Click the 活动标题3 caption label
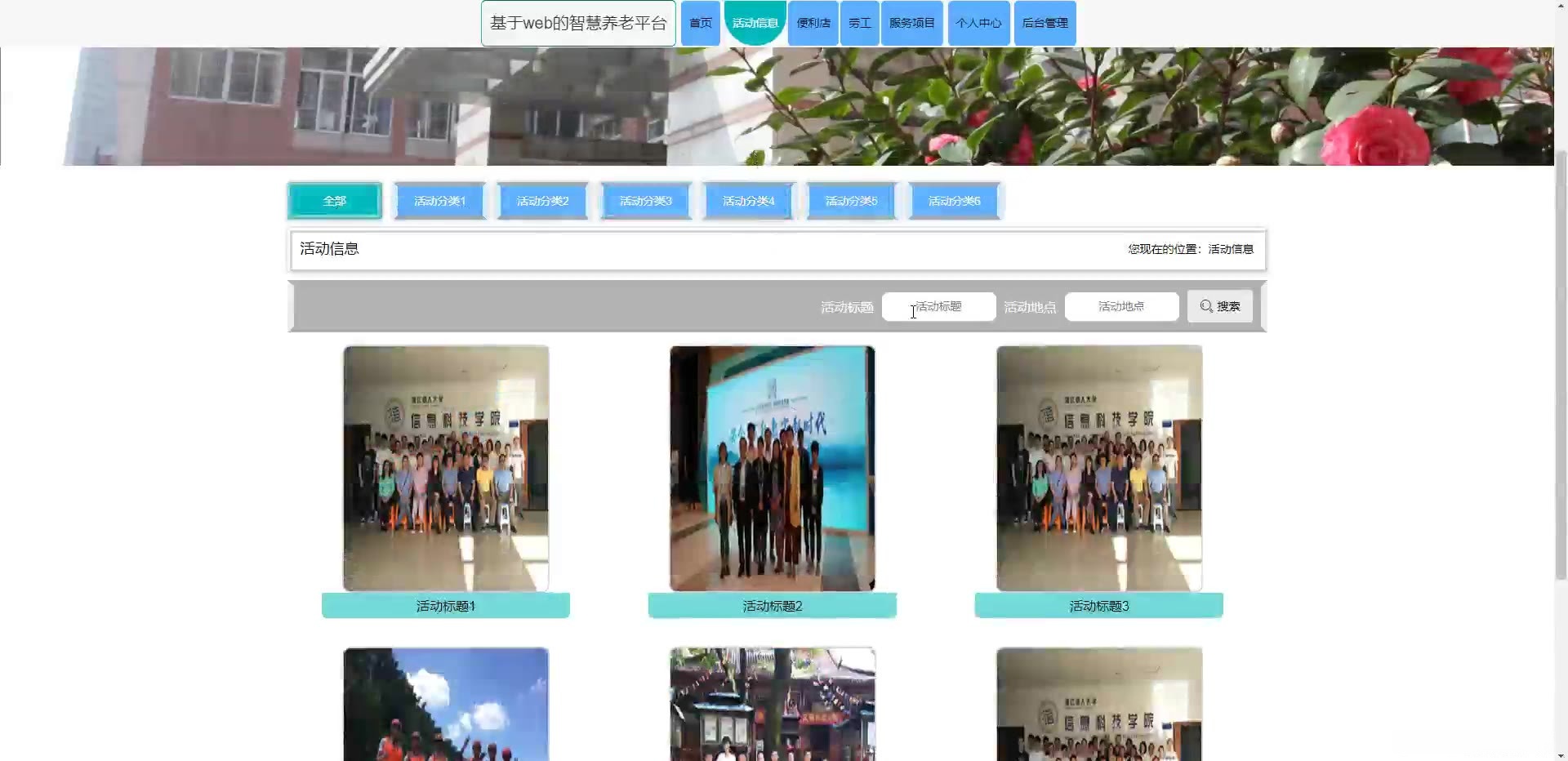Viewport: 1568px width, 761px height. (1099, 606)
